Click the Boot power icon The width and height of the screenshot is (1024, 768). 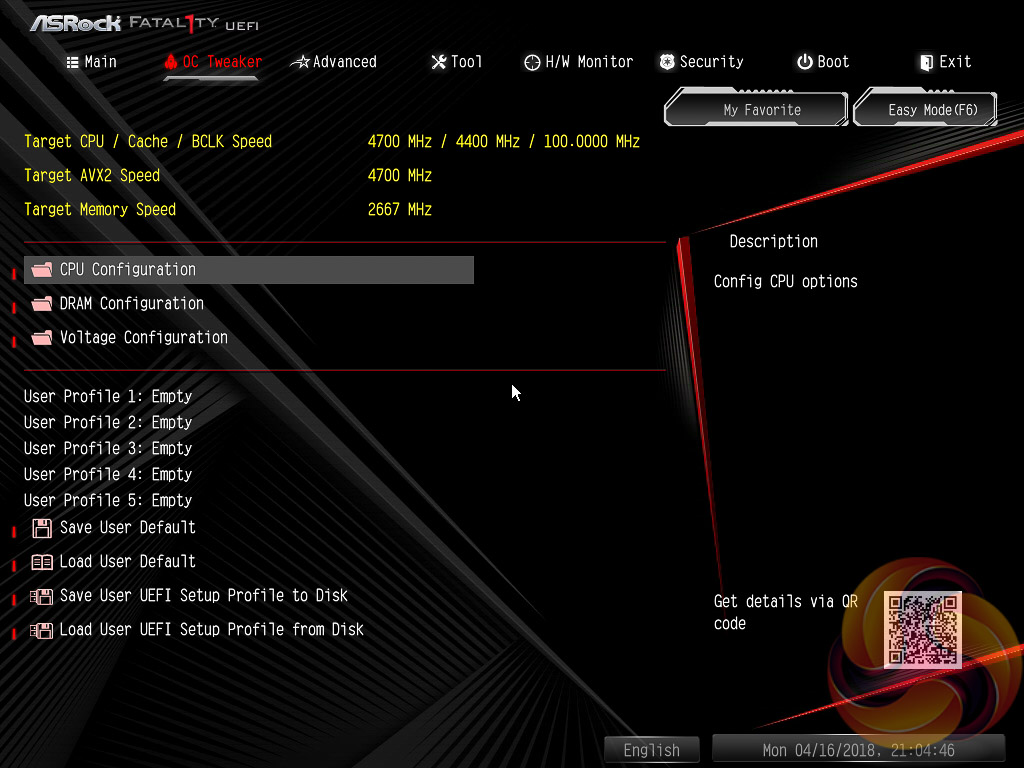pyautogui.click(x=805, y=62)
